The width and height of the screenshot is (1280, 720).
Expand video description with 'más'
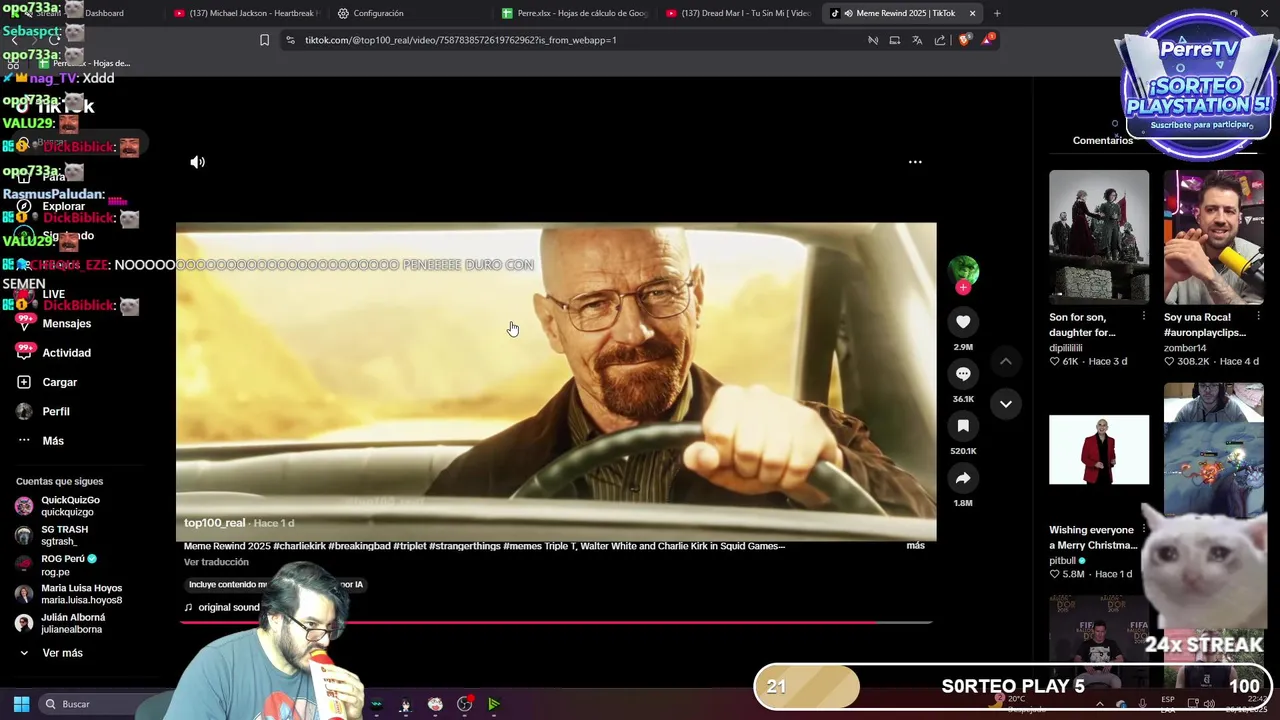(x=915, y=546)
